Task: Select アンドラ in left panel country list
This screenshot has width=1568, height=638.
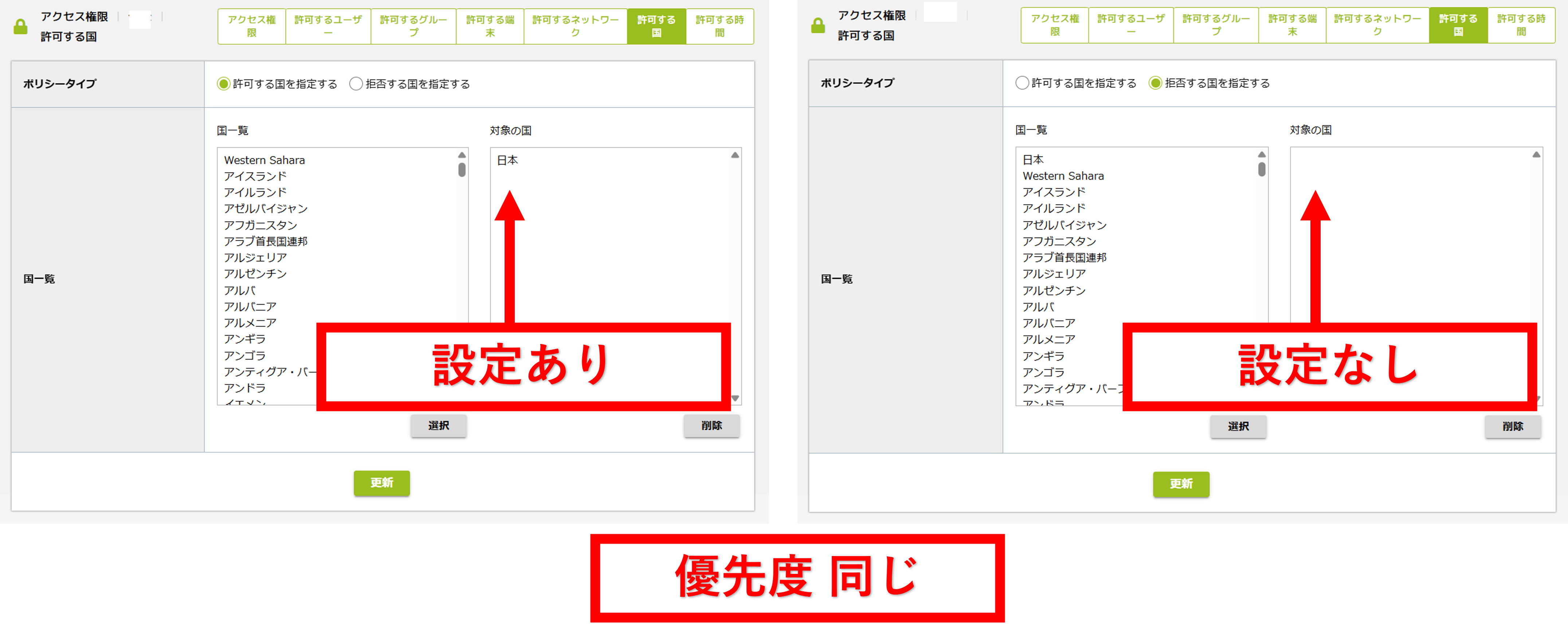Action: click(x=245, y=388)
